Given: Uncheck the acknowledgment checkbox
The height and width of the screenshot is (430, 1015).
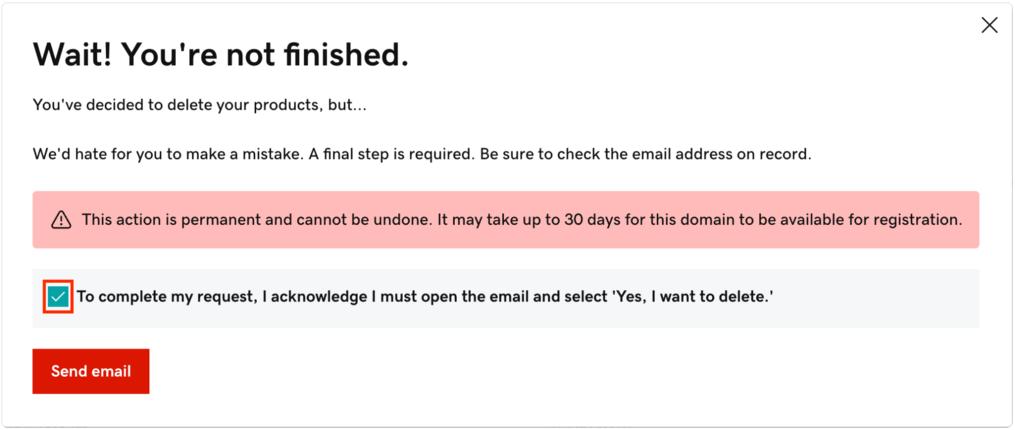Looking at the screenshot, I should tap(58, 298).
